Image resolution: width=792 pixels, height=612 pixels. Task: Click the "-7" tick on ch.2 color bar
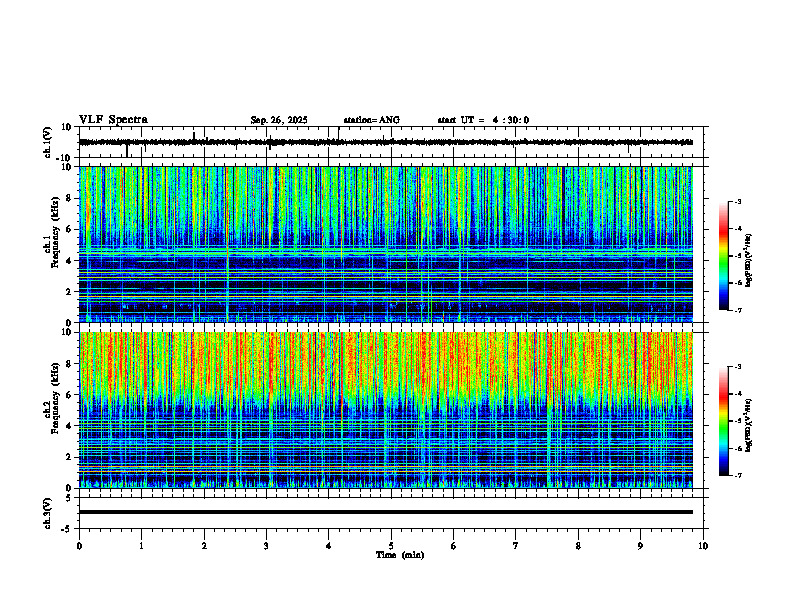pos(738,475)
